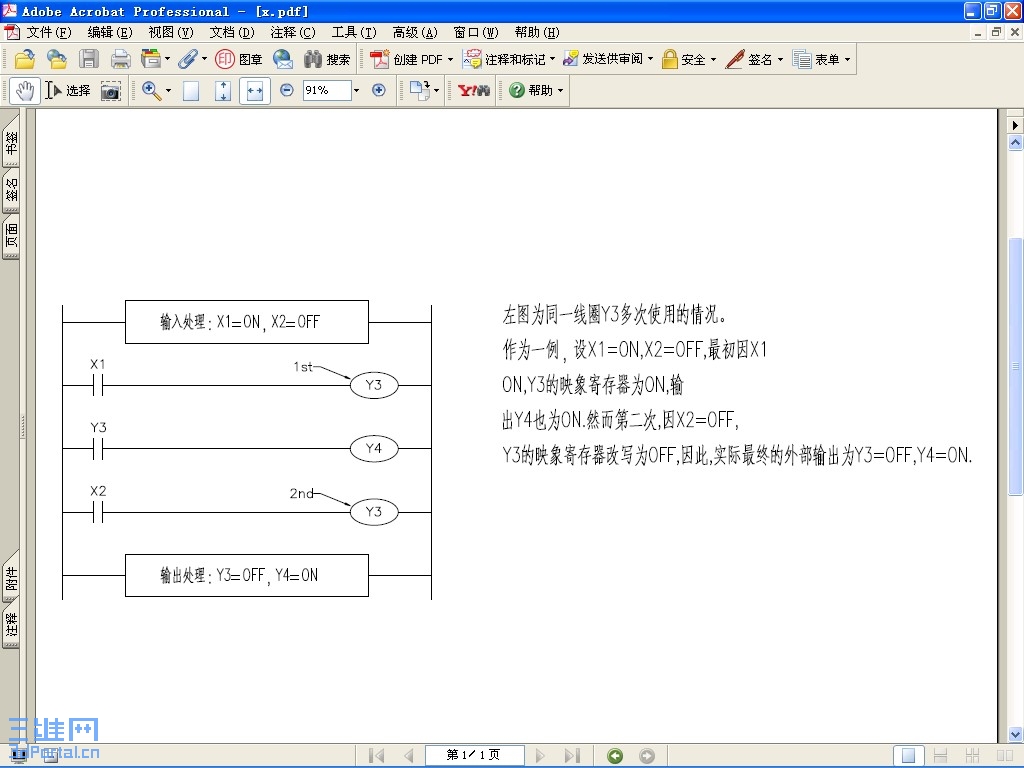This screenshot has height=768, width=1024.
Task: Select the Hand tool
Action: (24, 90)
